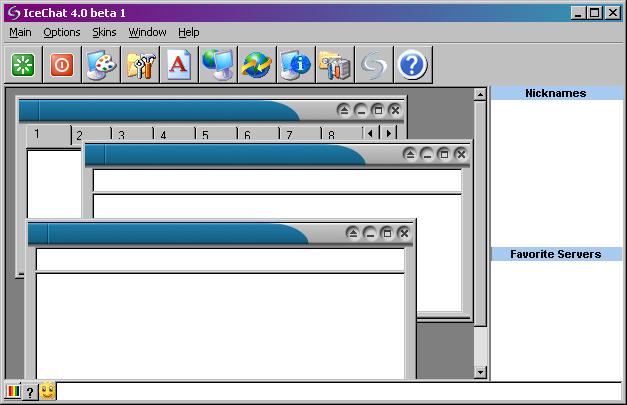The width and height of the screenshot is (627, 405).
Task: Open the color palette monitor icon
Action: point(101,64)
